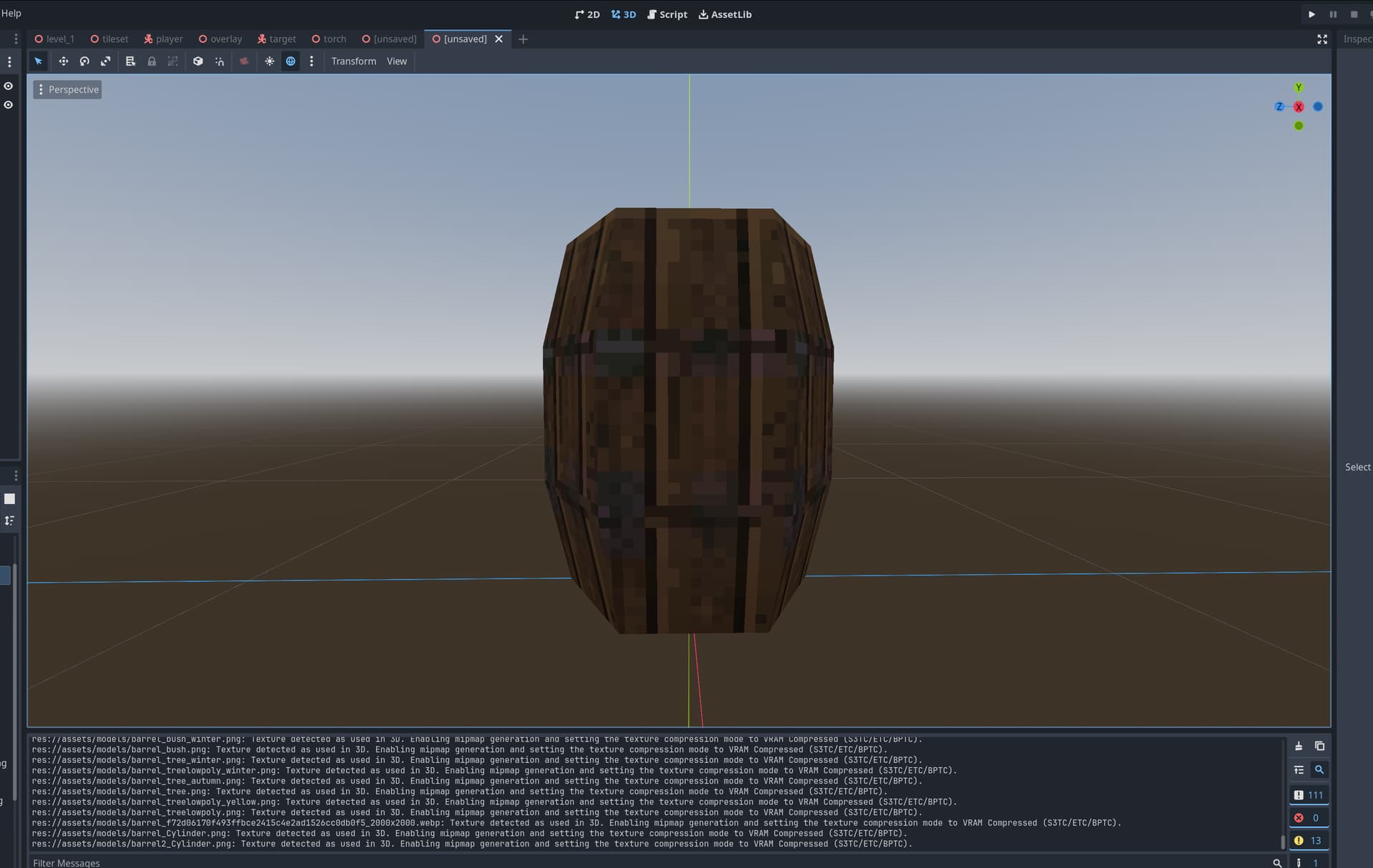This screenshot has height=868, width=1373.
Task: Open scene tabs three-dot options menu
Action: point(16,39)
